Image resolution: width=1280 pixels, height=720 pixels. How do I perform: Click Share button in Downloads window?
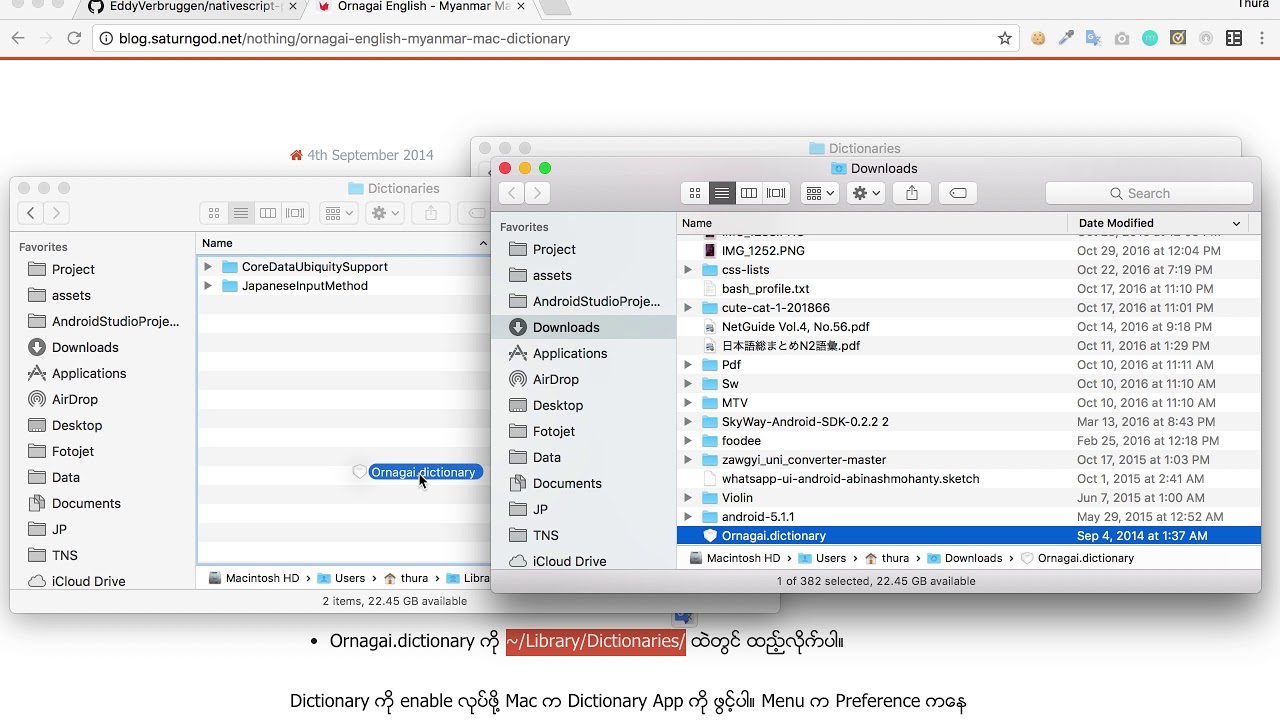pyautogui.click(x=912, y=193)
